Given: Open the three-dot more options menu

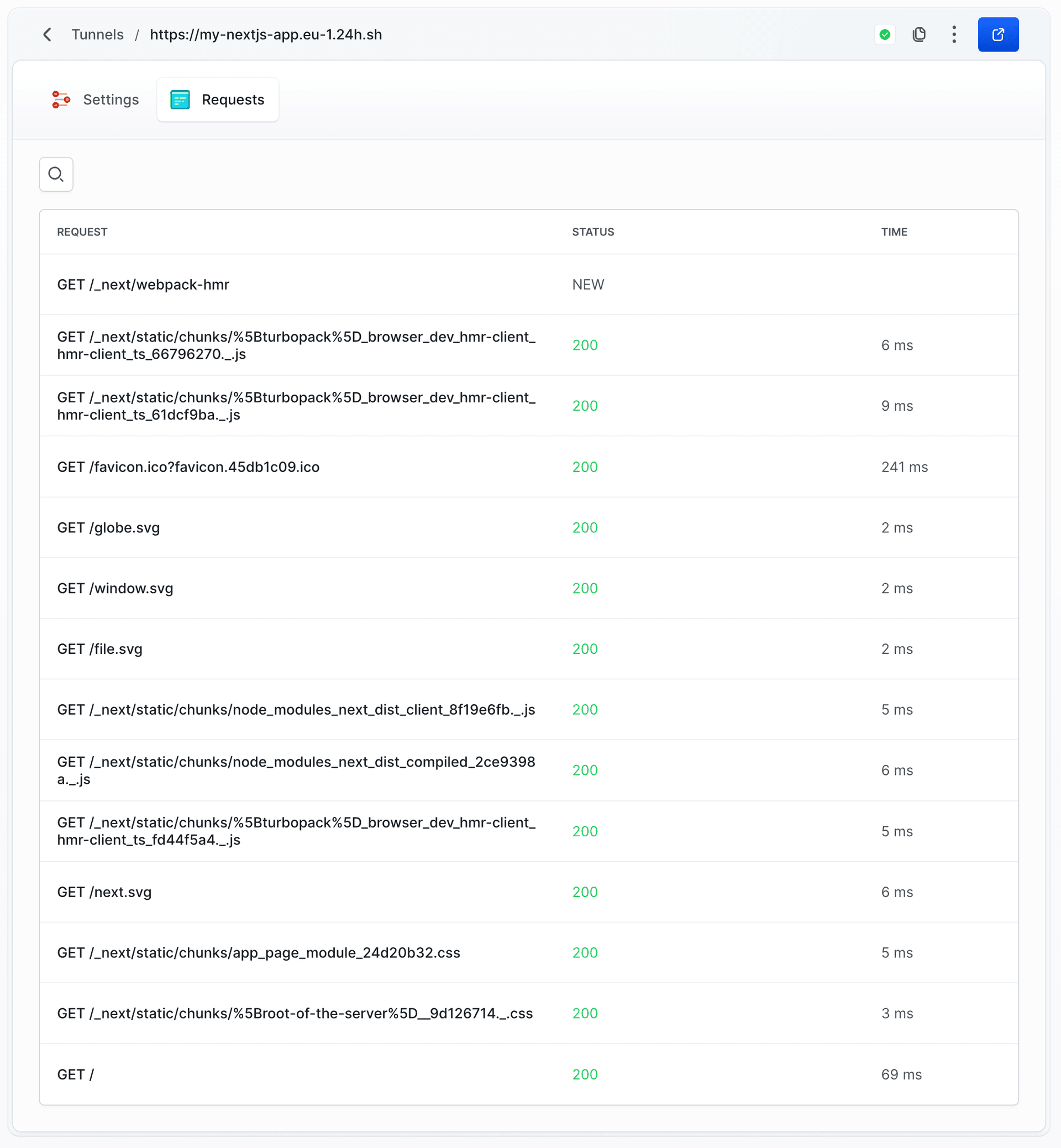Looking at the screenshot, I should click(x=954, y=34).
